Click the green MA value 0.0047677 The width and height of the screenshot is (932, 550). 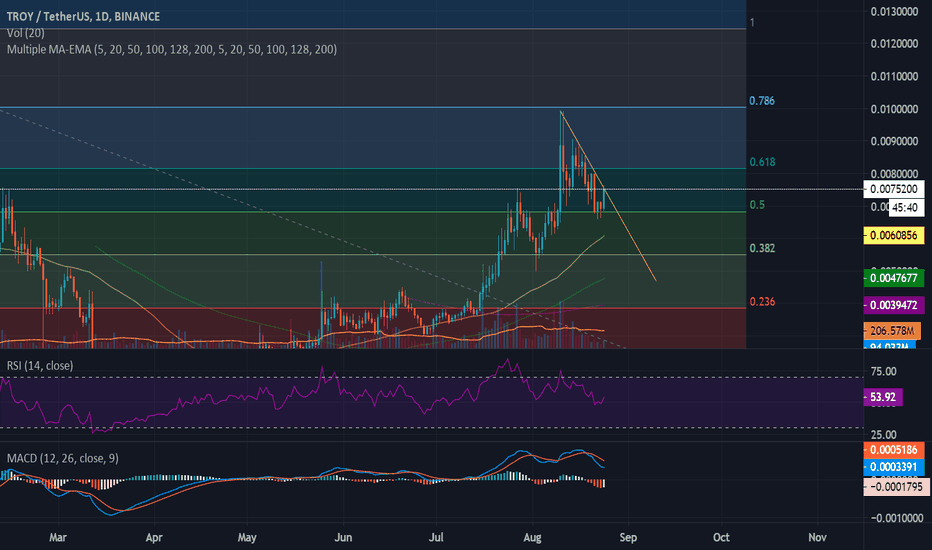coord(894,278)
